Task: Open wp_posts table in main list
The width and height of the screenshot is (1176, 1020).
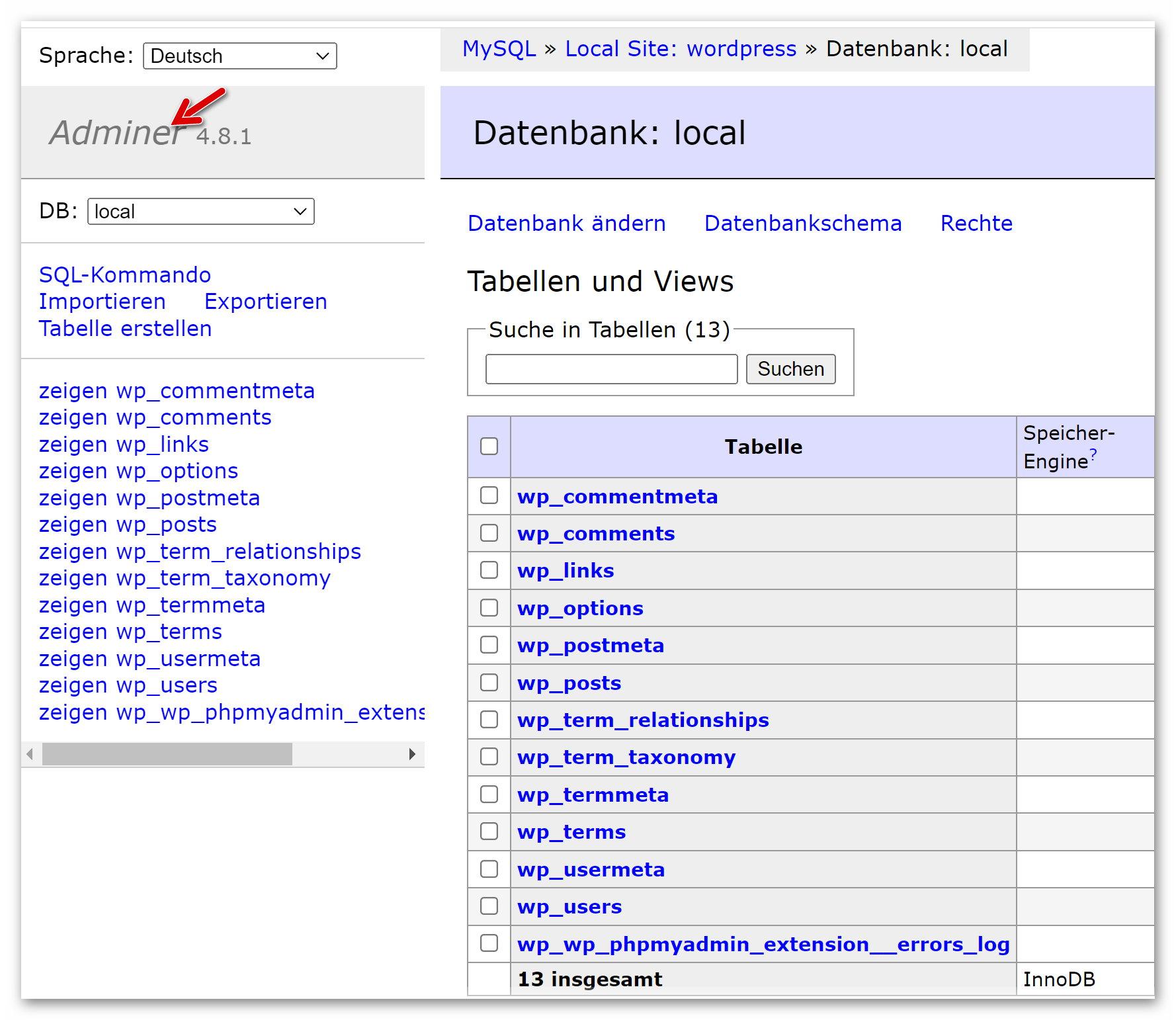Action: coord(569,683)
